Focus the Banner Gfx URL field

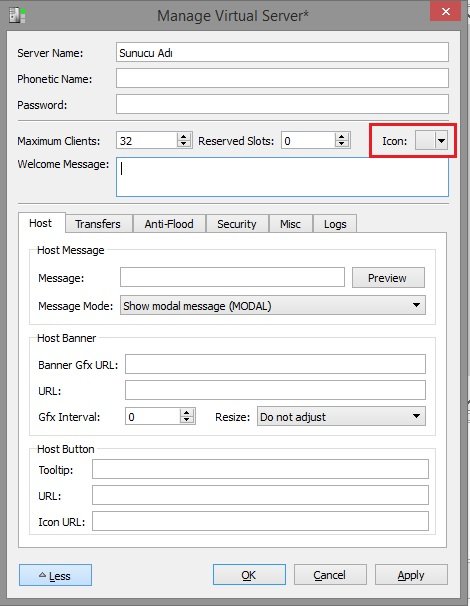(275, 364)
